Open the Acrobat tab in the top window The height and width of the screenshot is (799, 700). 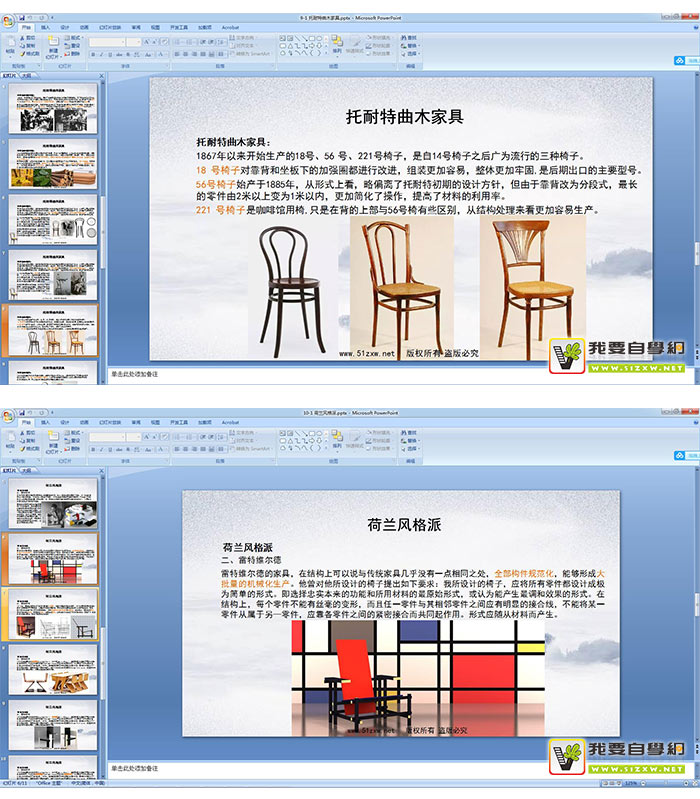coord(230,28)
